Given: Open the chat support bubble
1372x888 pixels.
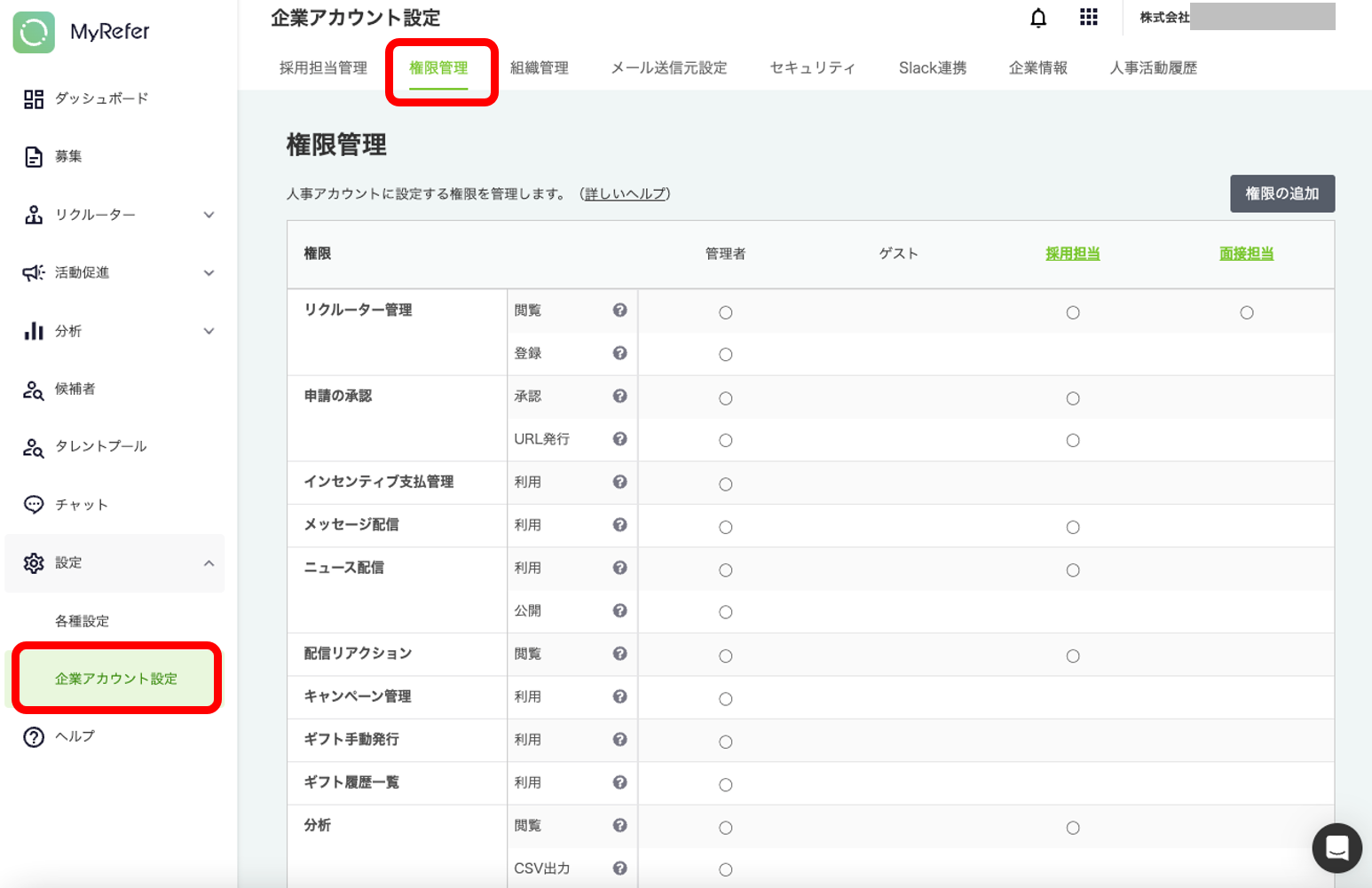Looking at the screenshot, I should (1337, 848).
